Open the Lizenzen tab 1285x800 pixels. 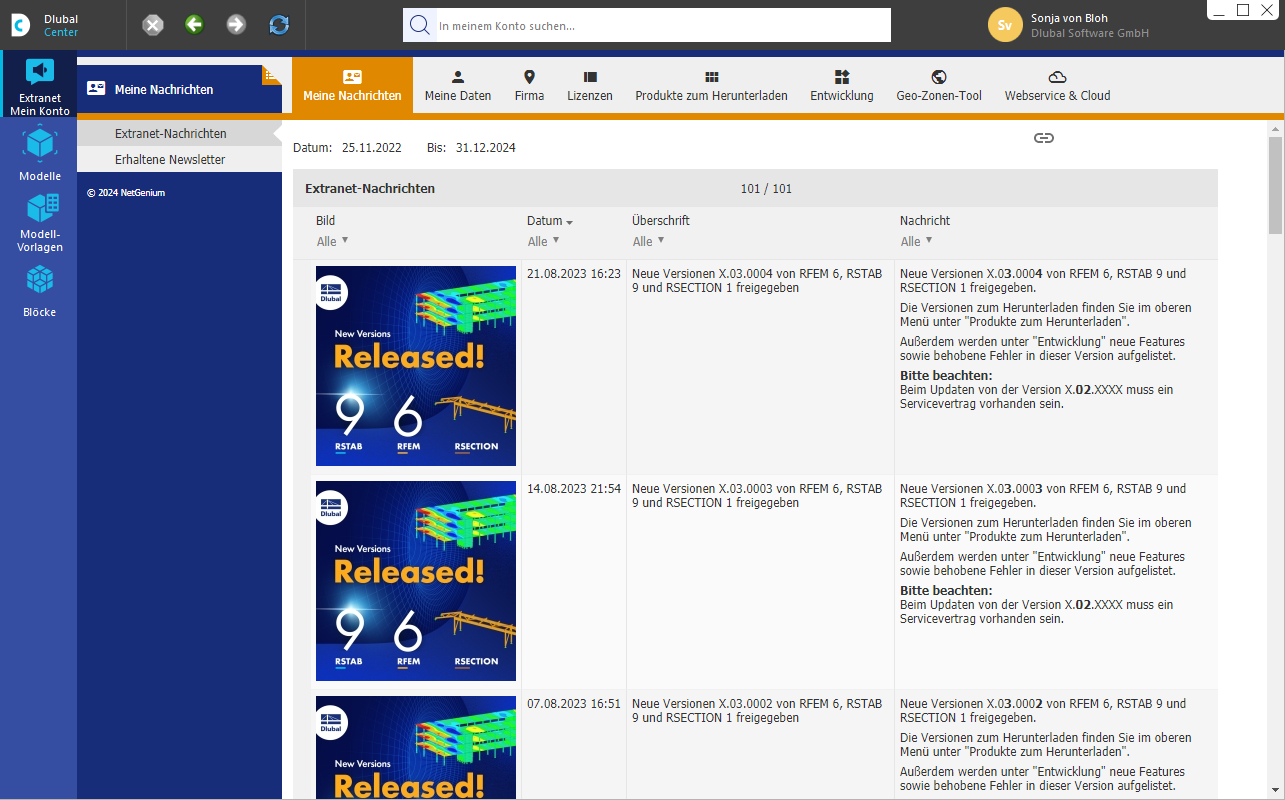589,84
